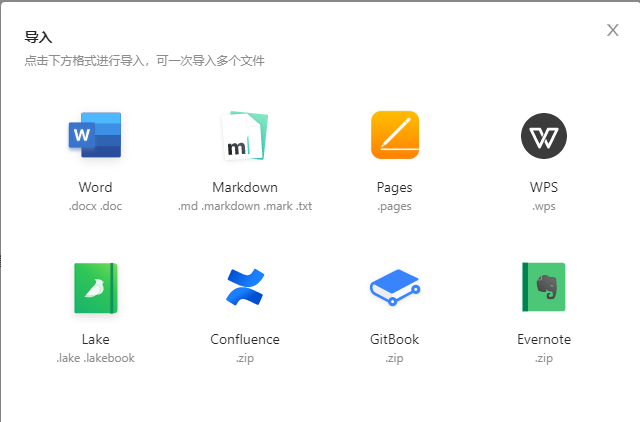640x422 pixels.
Task: Click the Confluence label
Action: tap(245, 339)
